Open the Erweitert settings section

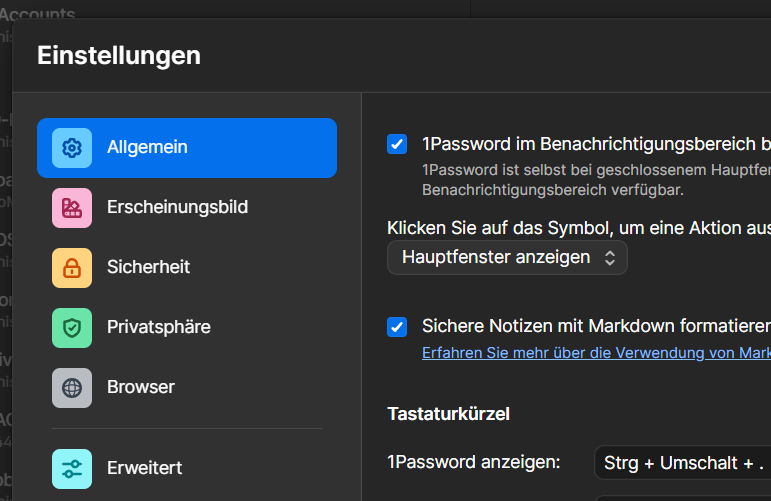pyautogui.click(x=144, y=468)
